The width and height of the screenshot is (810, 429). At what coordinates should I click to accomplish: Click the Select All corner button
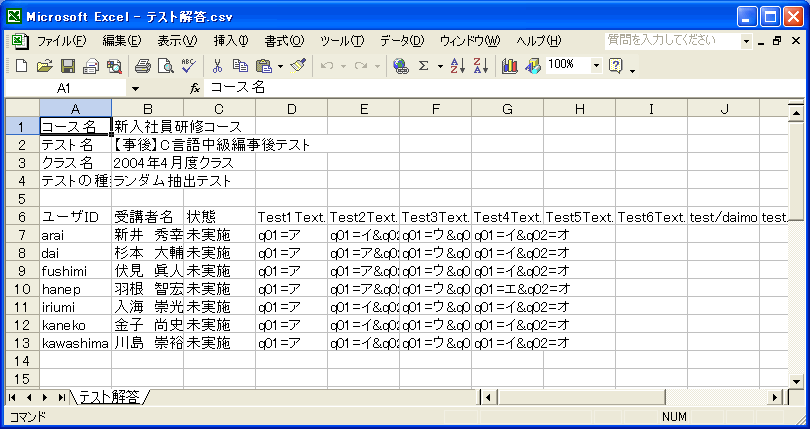pos(23,109)
